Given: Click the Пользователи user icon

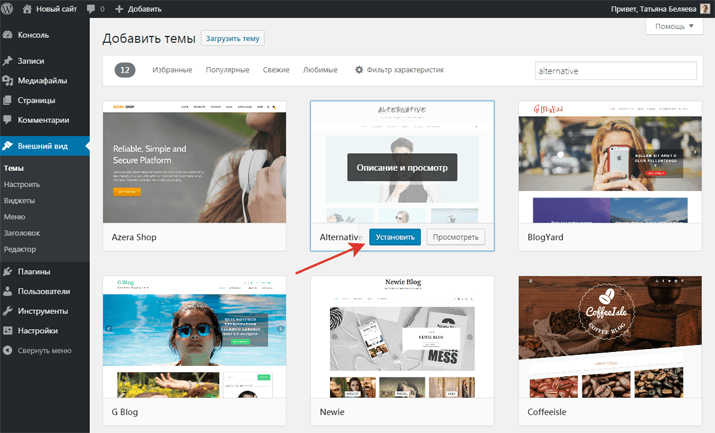Looking at the screenshot, I should [x=7, y=291].
